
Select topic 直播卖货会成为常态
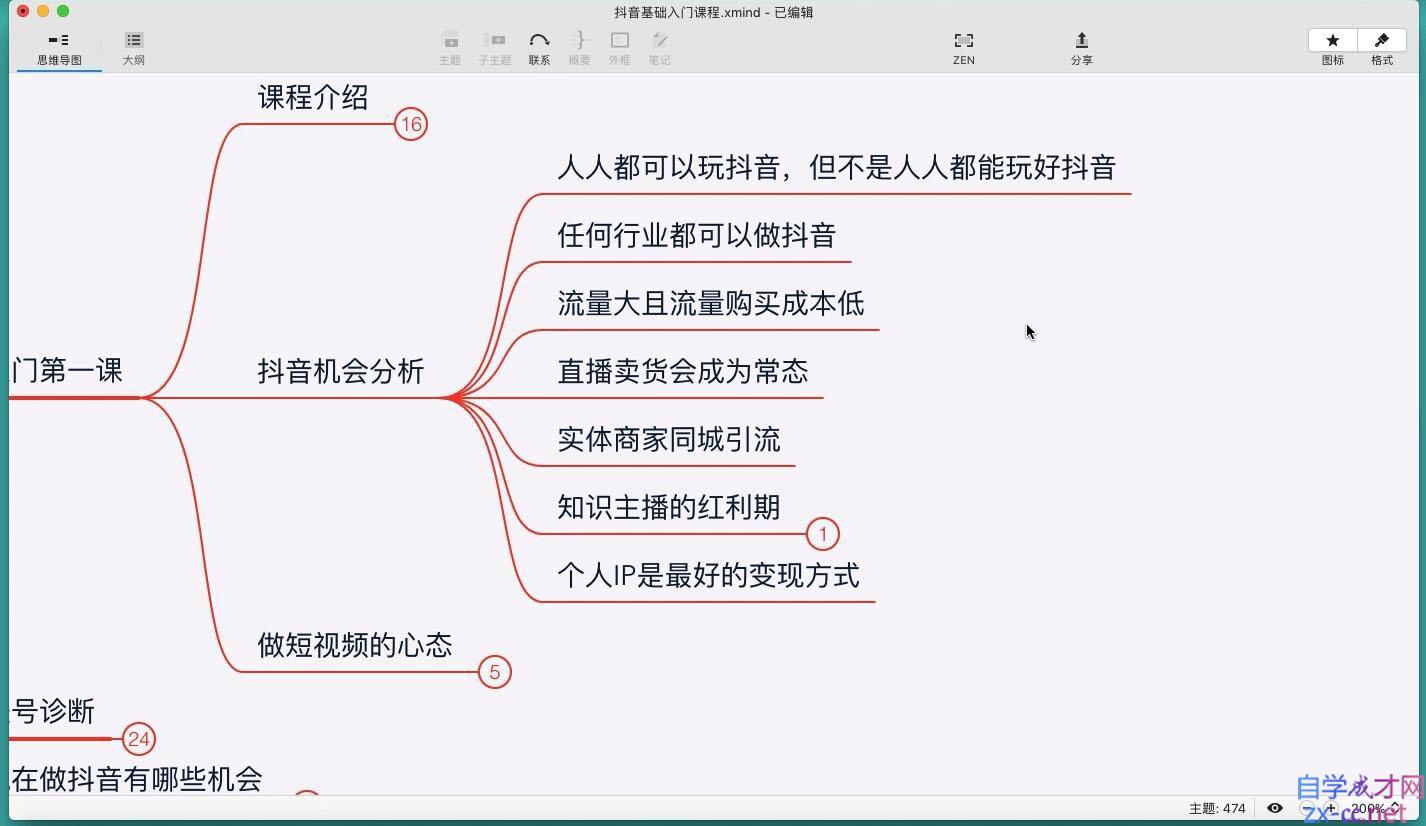[x=682, y=371]
